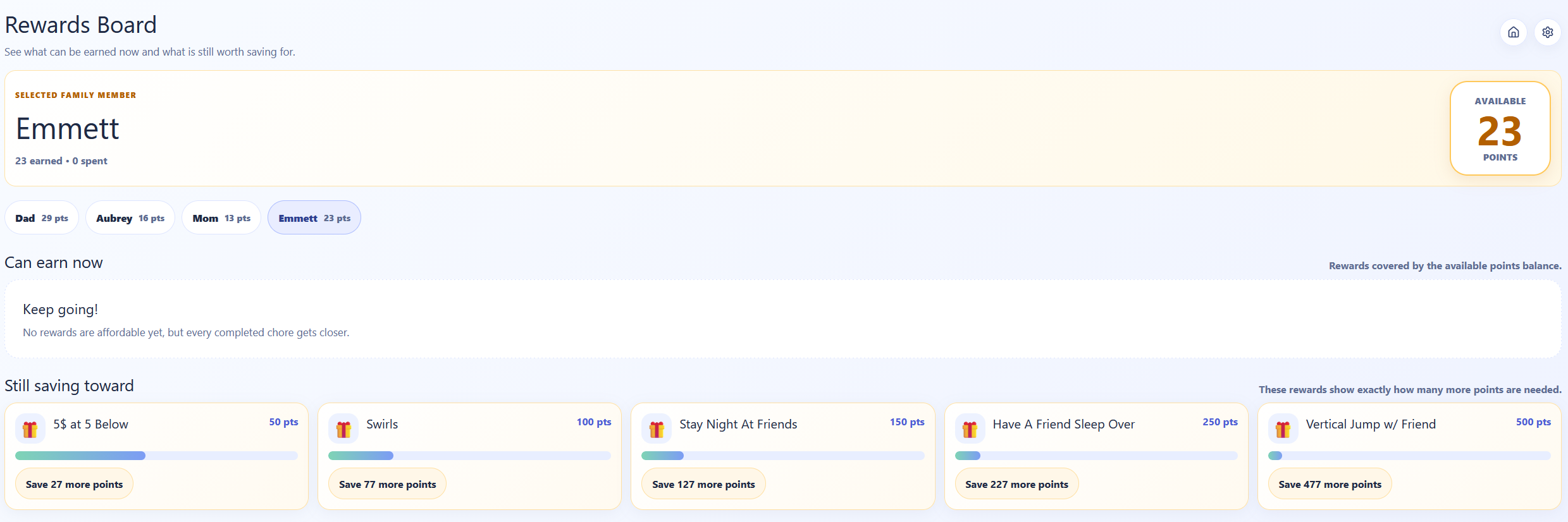
Task: Click progress bar for 5$ at 5 Below
Action: click(x=156, y=456)
